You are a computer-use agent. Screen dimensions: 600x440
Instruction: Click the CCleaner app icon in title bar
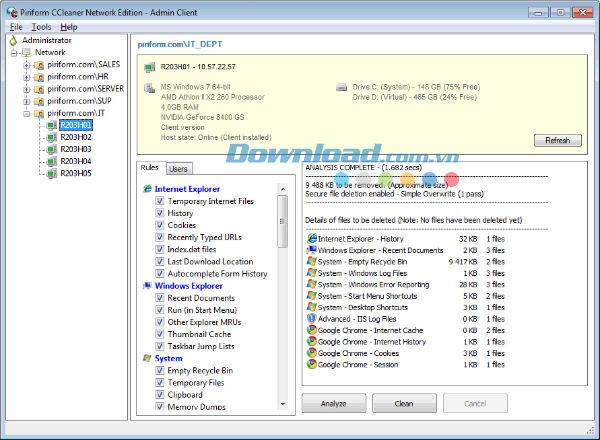pyautogui.click(x=12, y=12)
